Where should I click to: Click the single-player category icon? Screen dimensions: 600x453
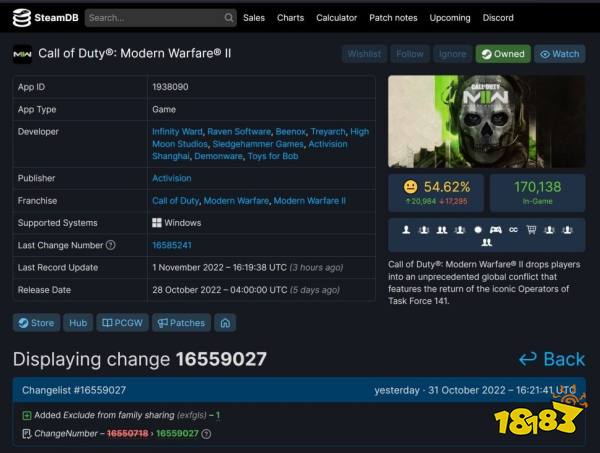pyautogui.click(x=406, y=230)
